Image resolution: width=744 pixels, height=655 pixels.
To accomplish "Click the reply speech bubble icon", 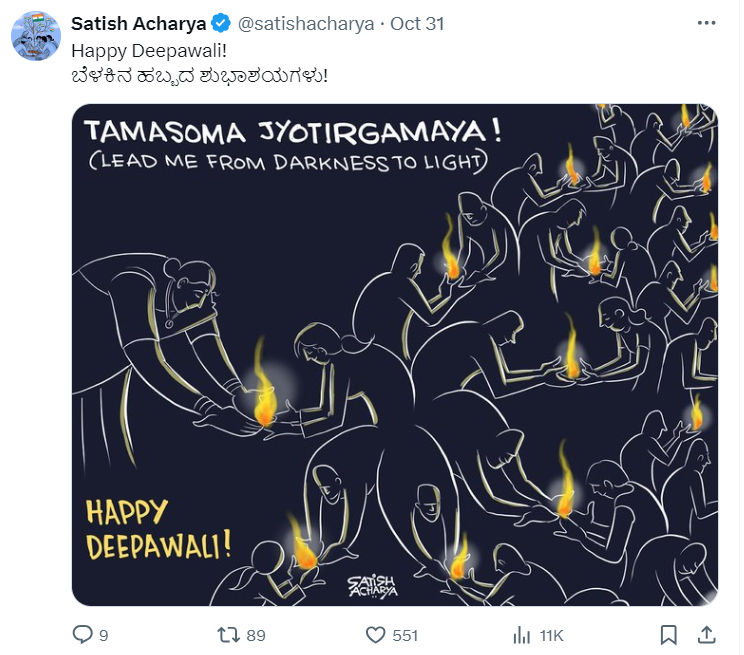I will pos(82,635).
